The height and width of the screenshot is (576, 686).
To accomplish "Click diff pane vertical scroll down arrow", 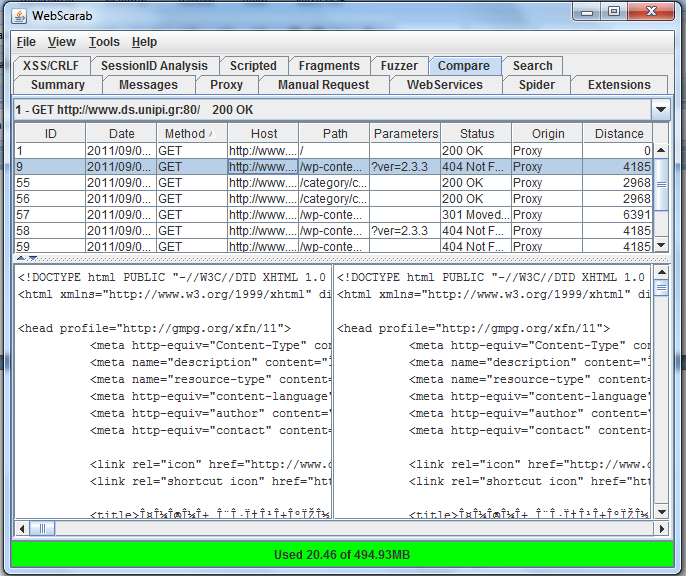I will (662, 512).
